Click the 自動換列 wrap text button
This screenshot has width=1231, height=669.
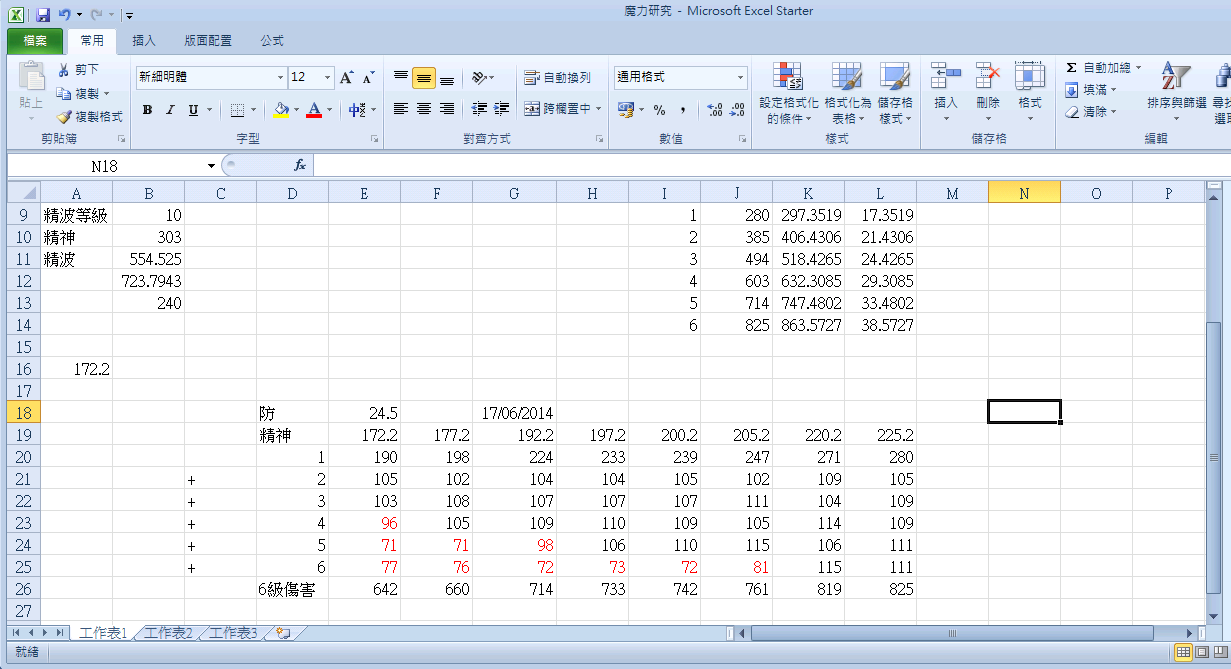[x=558, y=77]
